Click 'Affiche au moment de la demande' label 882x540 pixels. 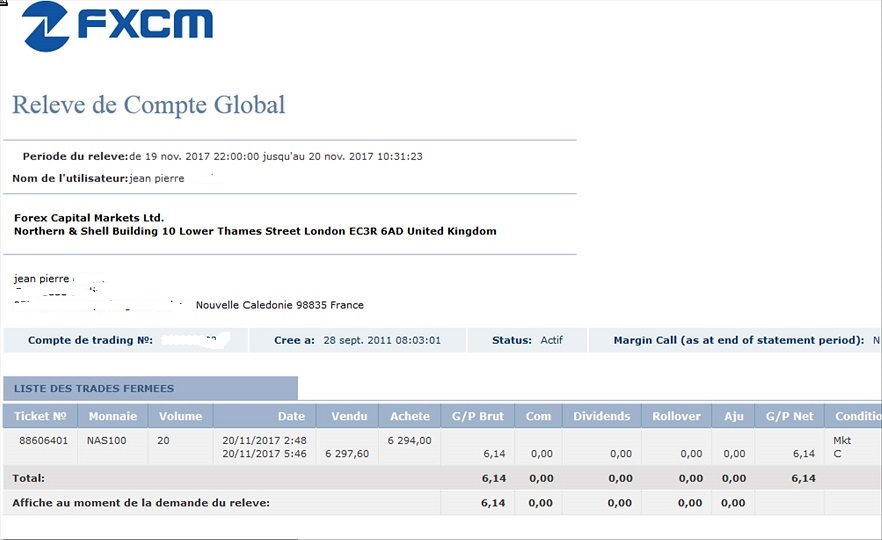pos(141,503)
